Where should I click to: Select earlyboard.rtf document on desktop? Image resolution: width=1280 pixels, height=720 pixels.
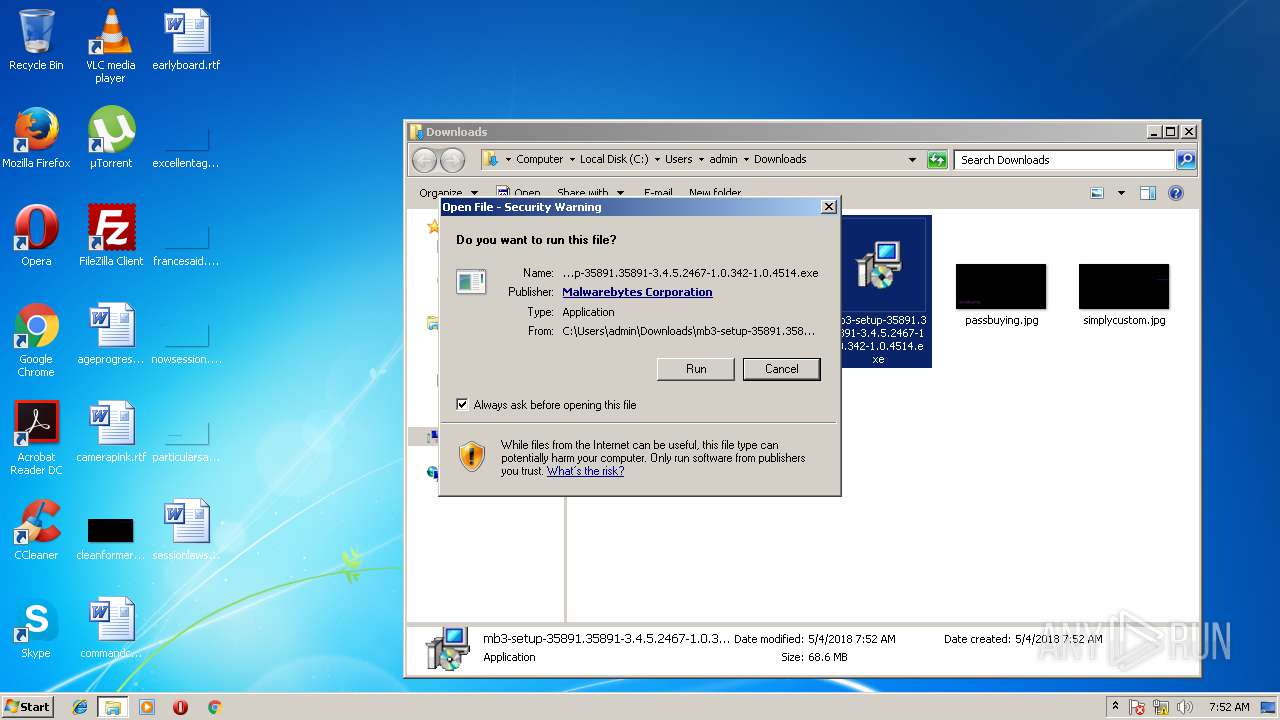click(x=186, y=40)
